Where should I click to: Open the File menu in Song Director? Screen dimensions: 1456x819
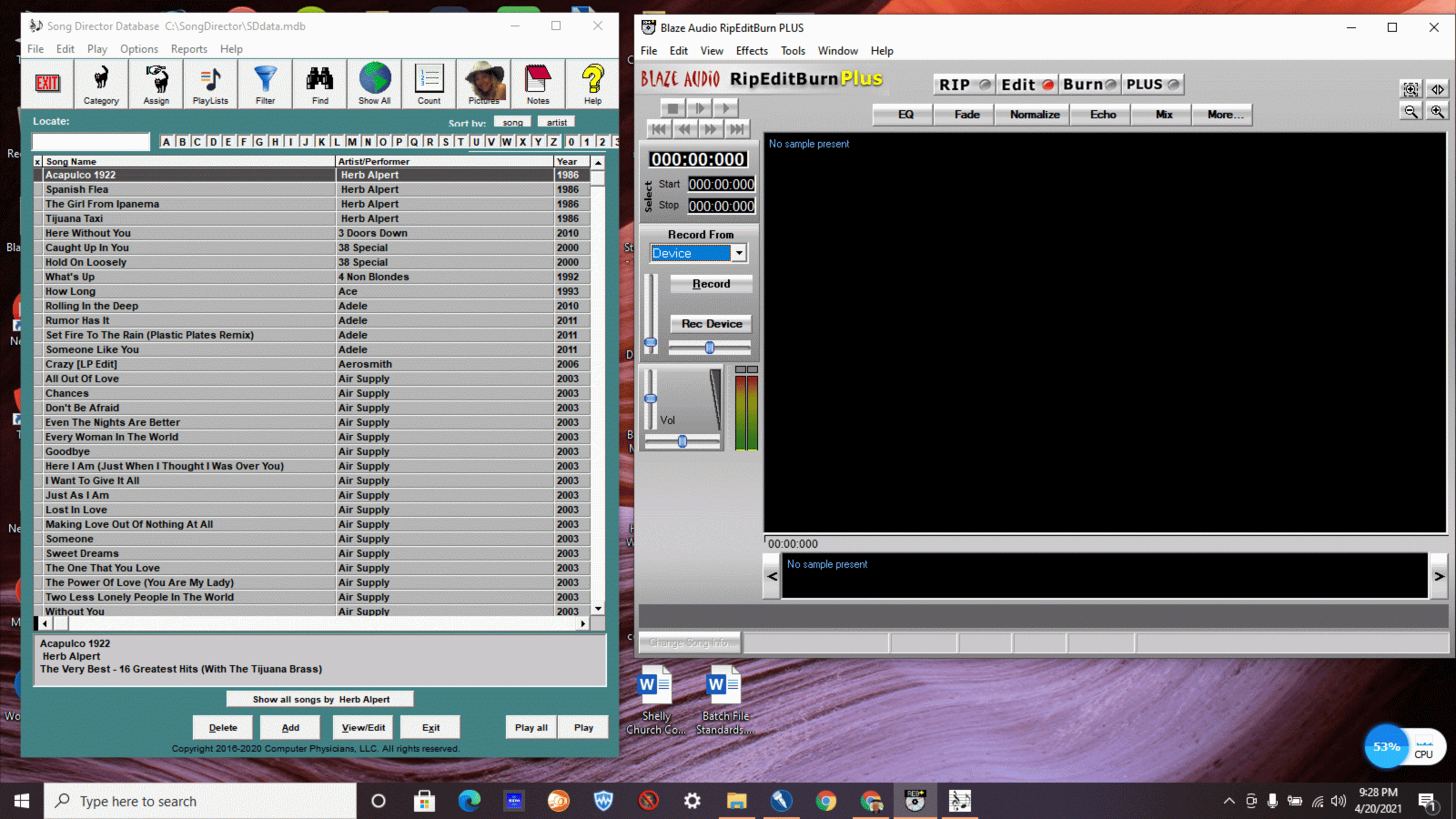35,49
